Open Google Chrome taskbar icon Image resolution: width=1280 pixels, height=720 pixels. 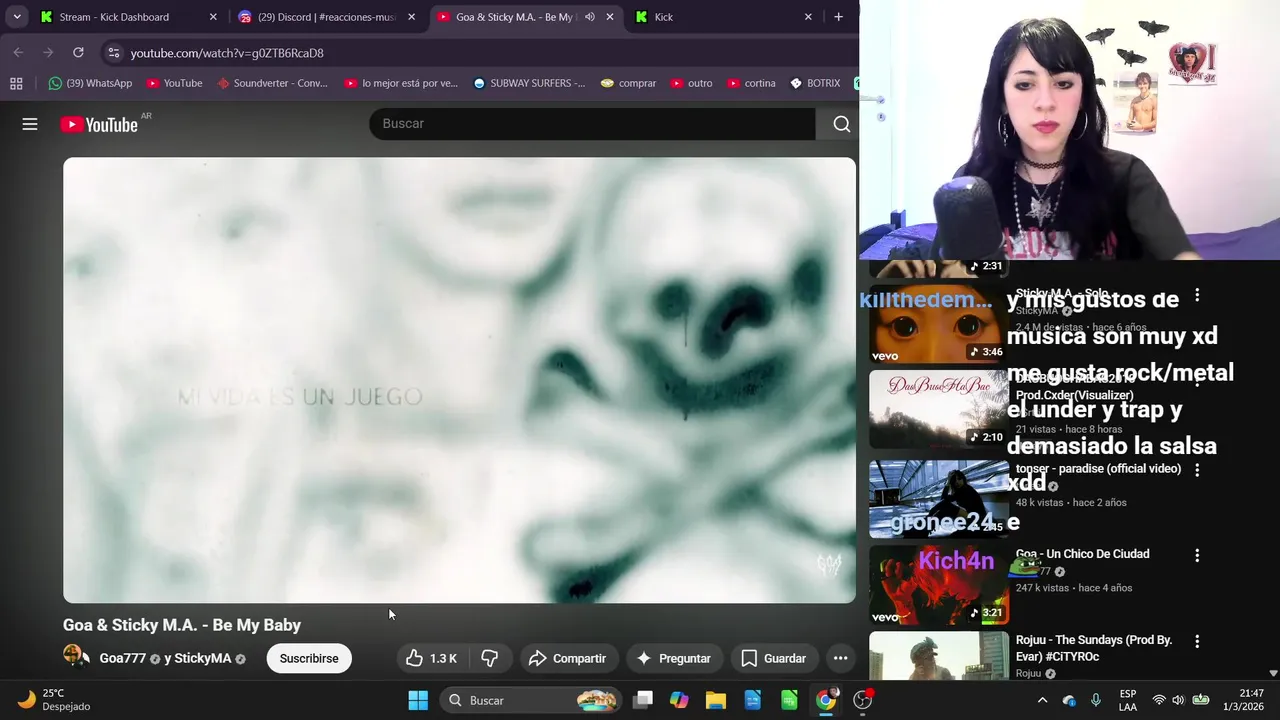point(826,700)
